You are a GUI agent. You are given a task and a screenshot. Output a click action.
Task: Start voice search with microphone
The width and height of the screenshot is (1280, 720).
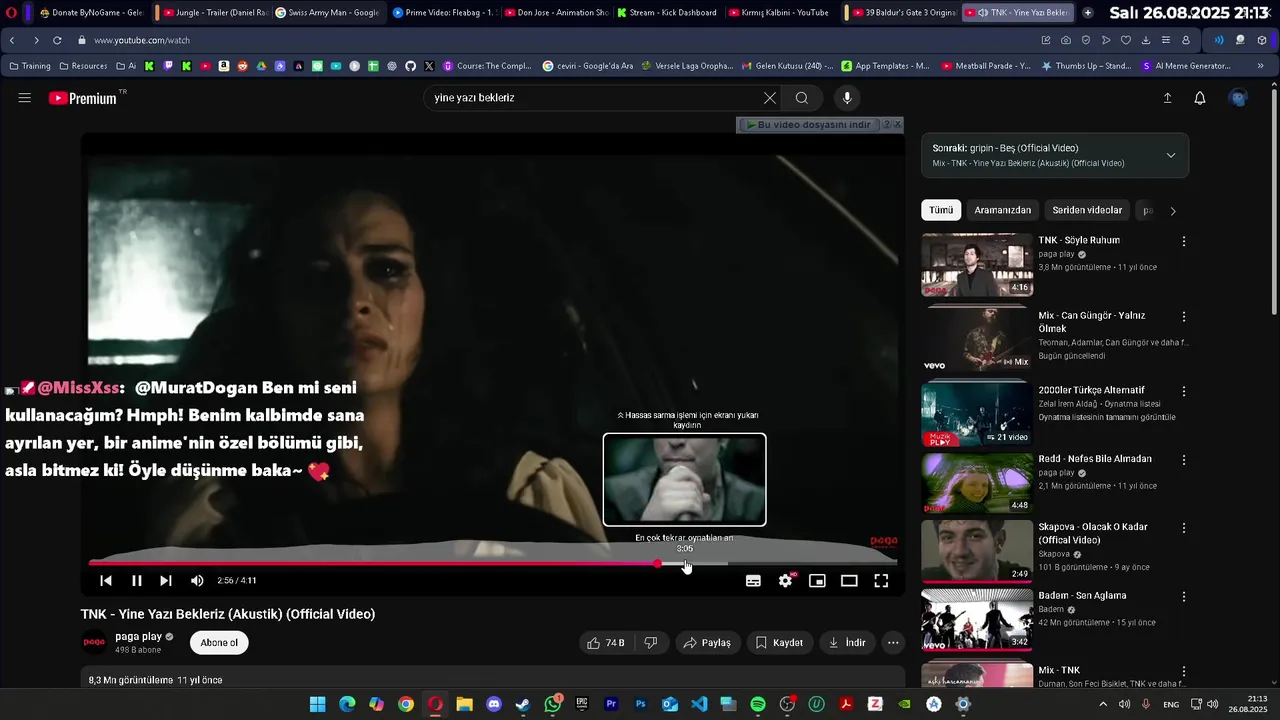click(847, 98)
